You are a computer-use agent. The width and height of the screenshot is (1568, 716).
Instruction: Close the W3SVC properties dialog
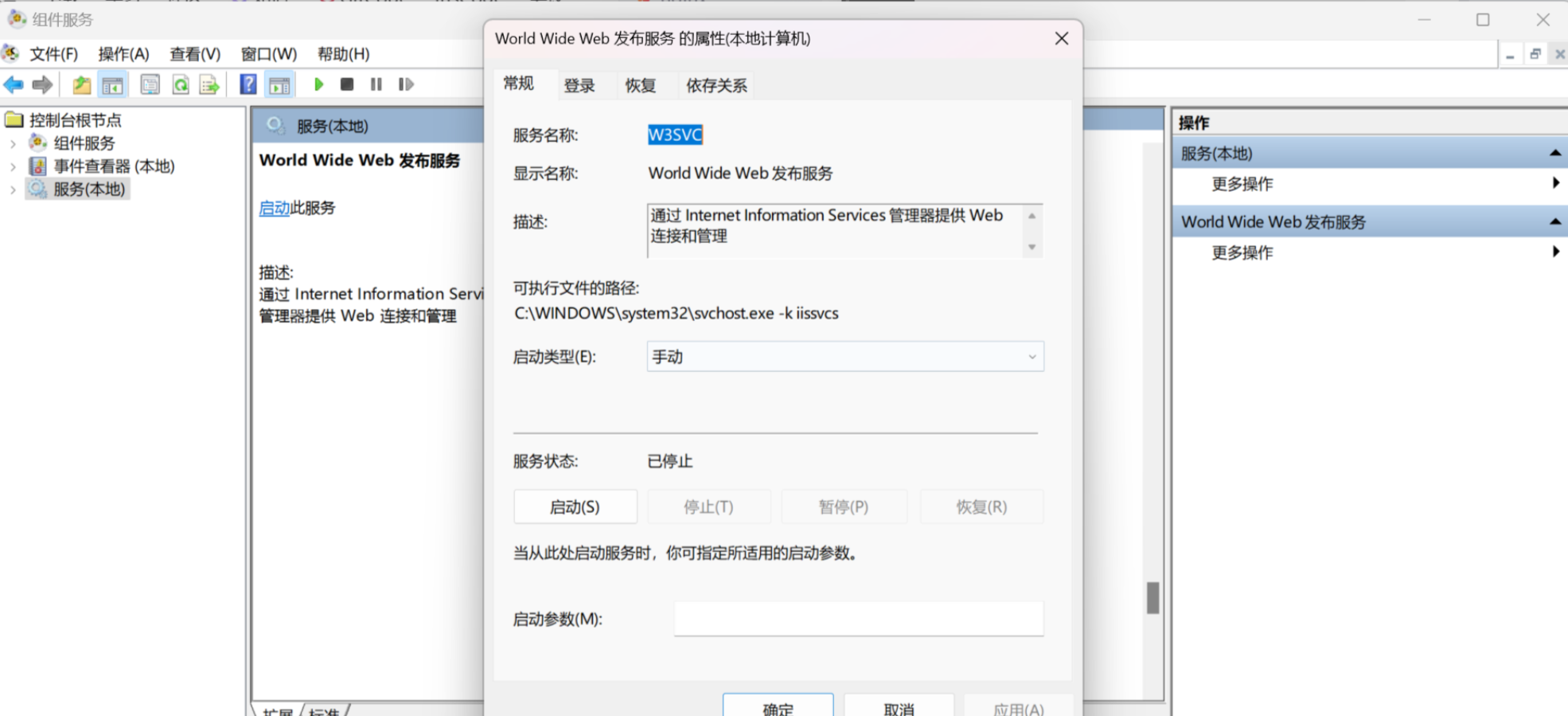[1061, 38]
